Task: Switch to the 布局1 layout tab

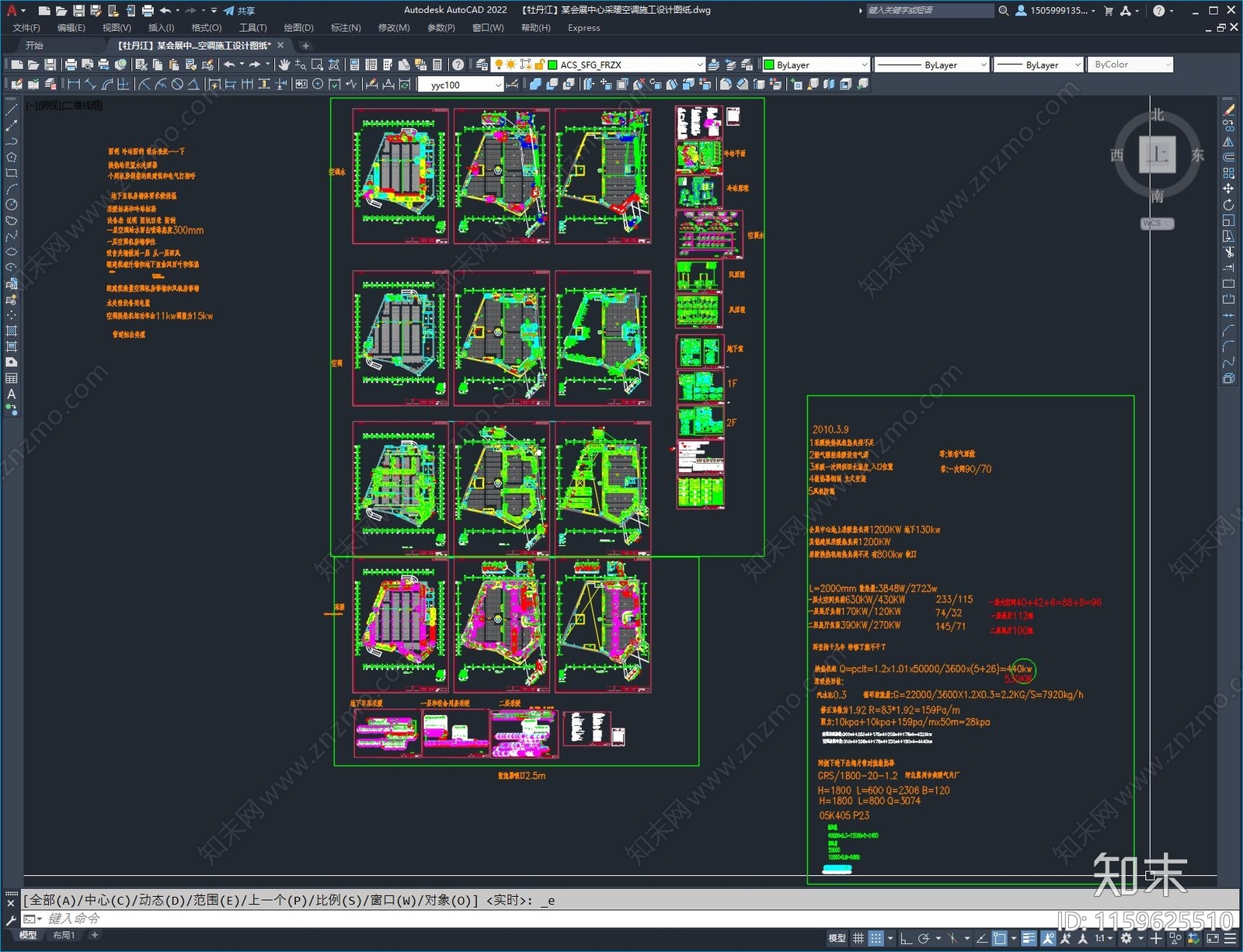Action: tap(64, 935)
